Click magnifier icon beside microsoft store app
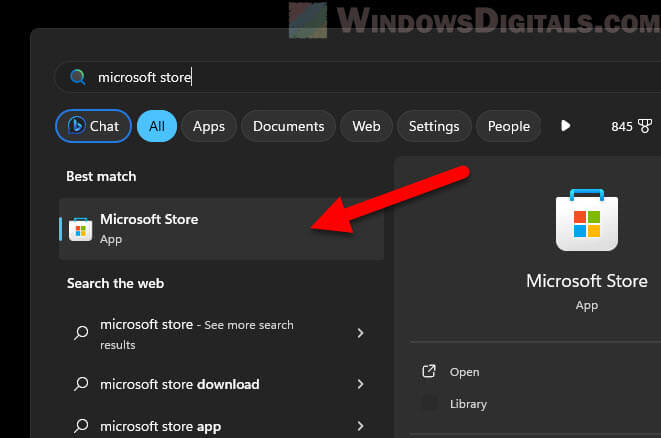 pyautogui.click(x=81, y=426)
